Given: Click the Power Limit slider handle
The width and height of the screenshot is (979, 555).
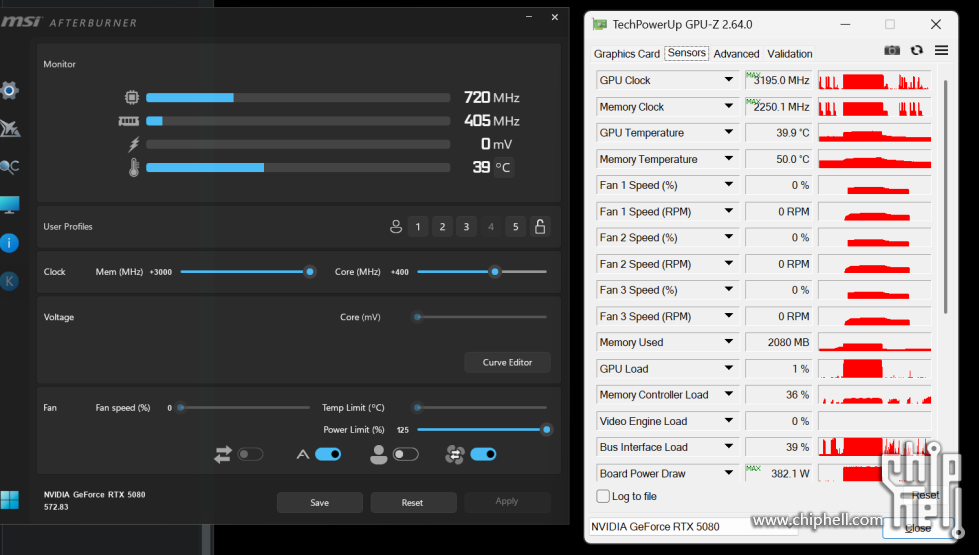Looking at the screenshot, I should tap(546, 430).
